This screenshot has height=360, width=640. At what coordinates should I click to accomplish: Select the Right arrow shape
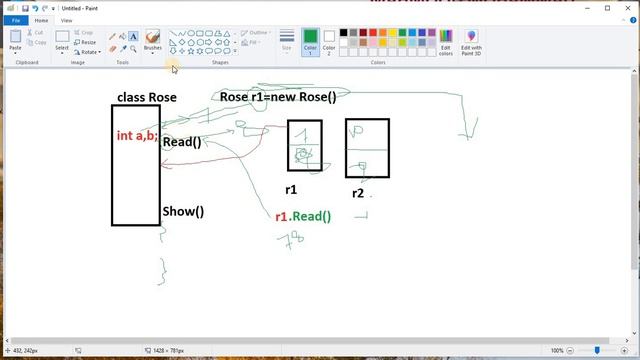(x=209, y=42)
